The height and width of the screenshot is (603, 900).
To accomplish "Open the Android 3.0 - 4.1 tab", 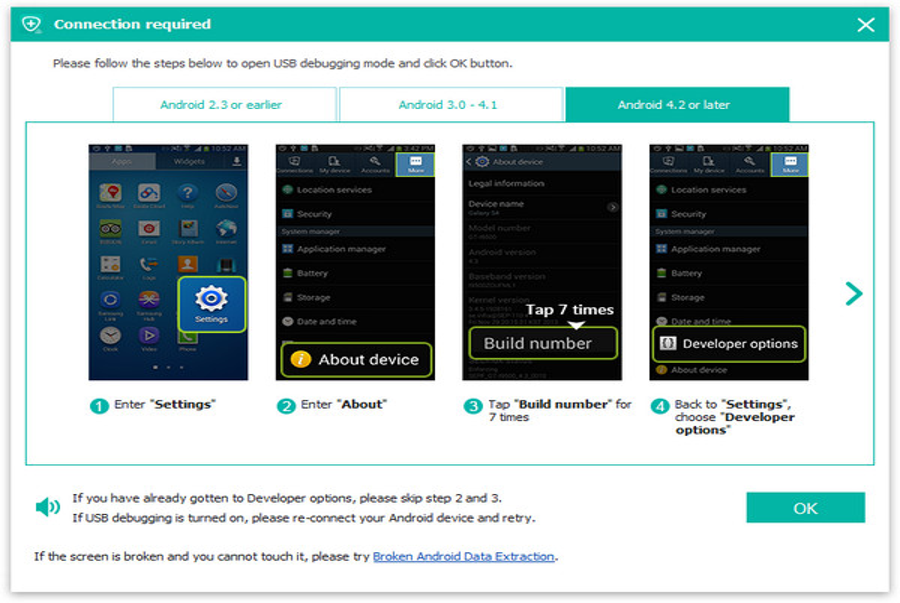I will pos(450,105).
